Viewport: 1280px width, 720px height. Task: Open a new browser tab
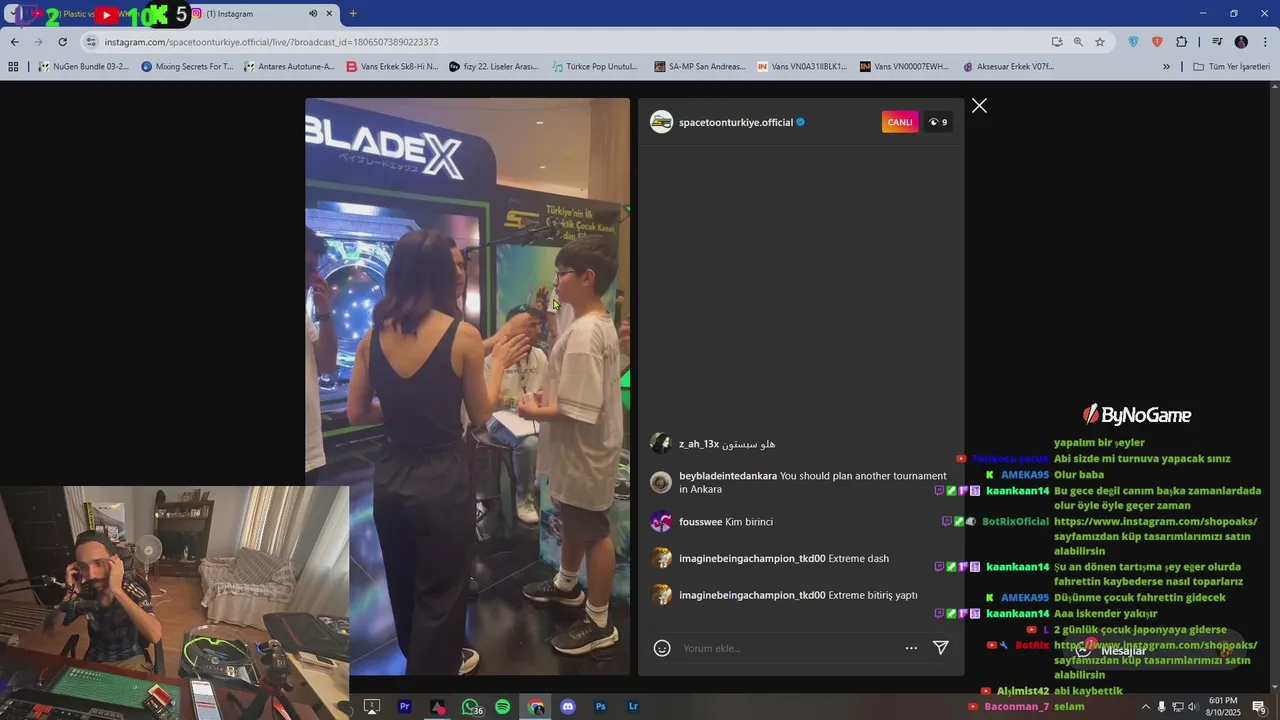pyautogui.click(x=353, y=14)
